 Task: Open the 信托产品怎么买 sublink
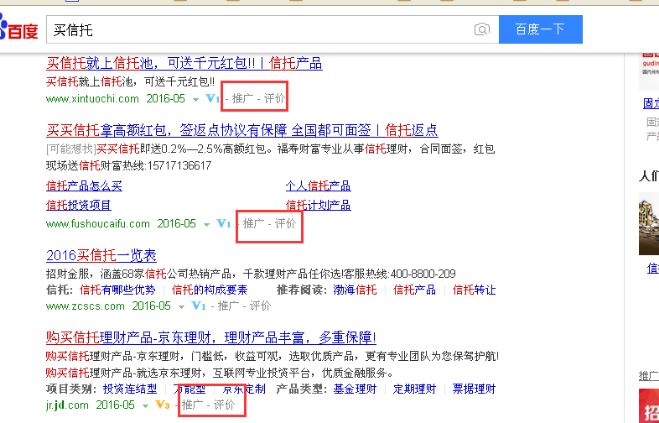pos(84,186)
